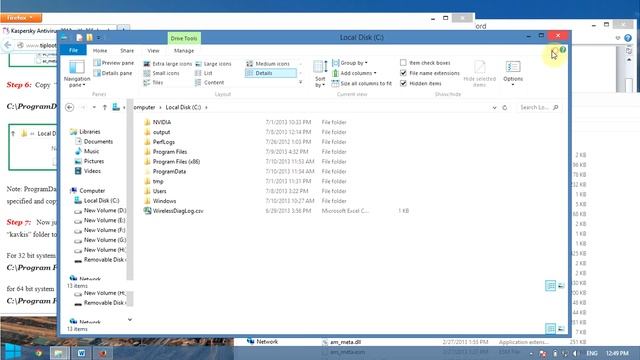
Task: Click Size all columns to fit
Action: [362, 83]
